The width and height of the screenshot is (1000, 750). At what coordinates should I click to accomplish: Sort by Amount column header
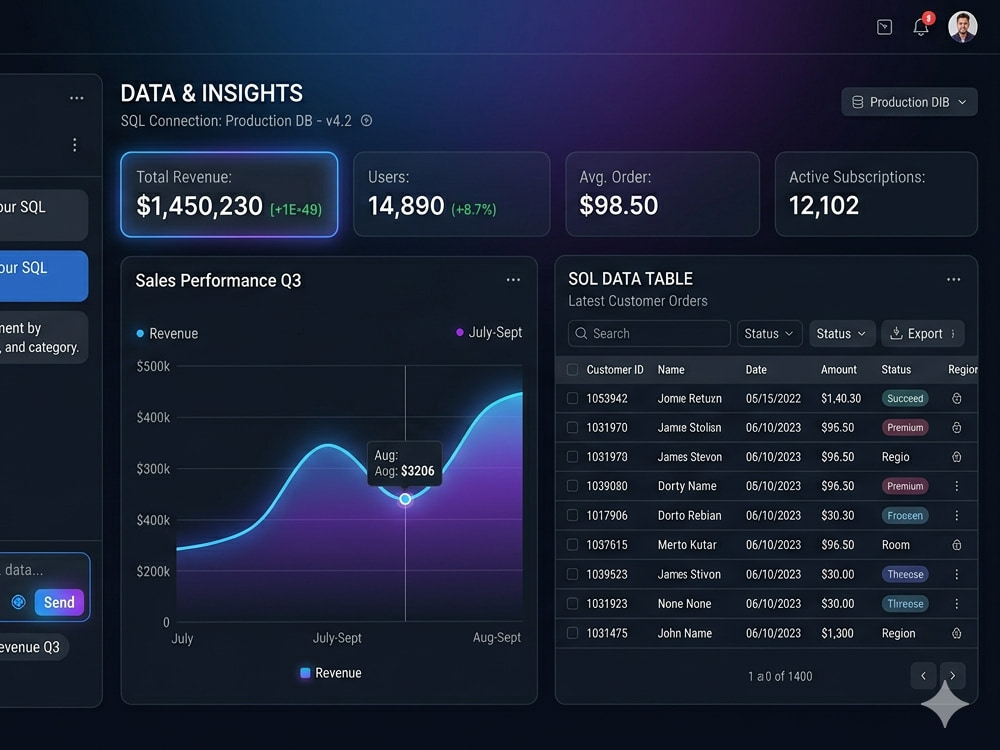tap(839, 370)
